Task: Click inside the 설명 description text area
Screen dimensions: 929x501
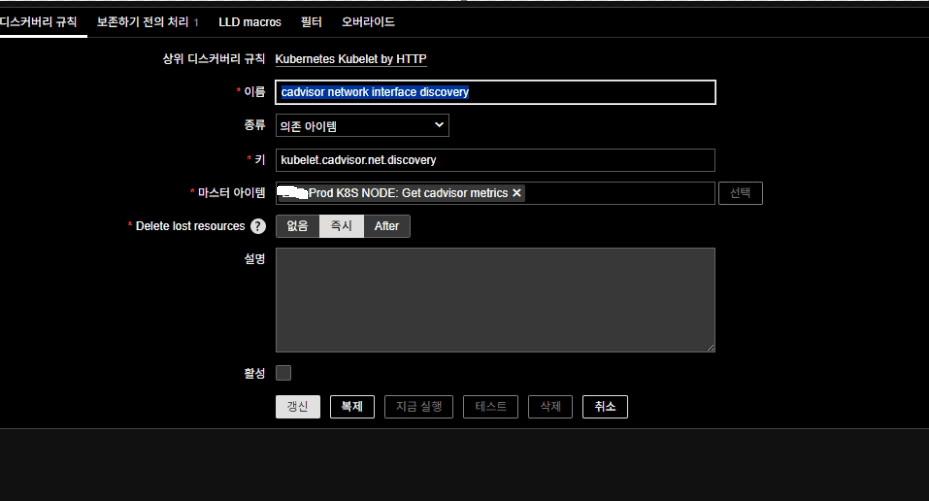Action: pos(495,300)
